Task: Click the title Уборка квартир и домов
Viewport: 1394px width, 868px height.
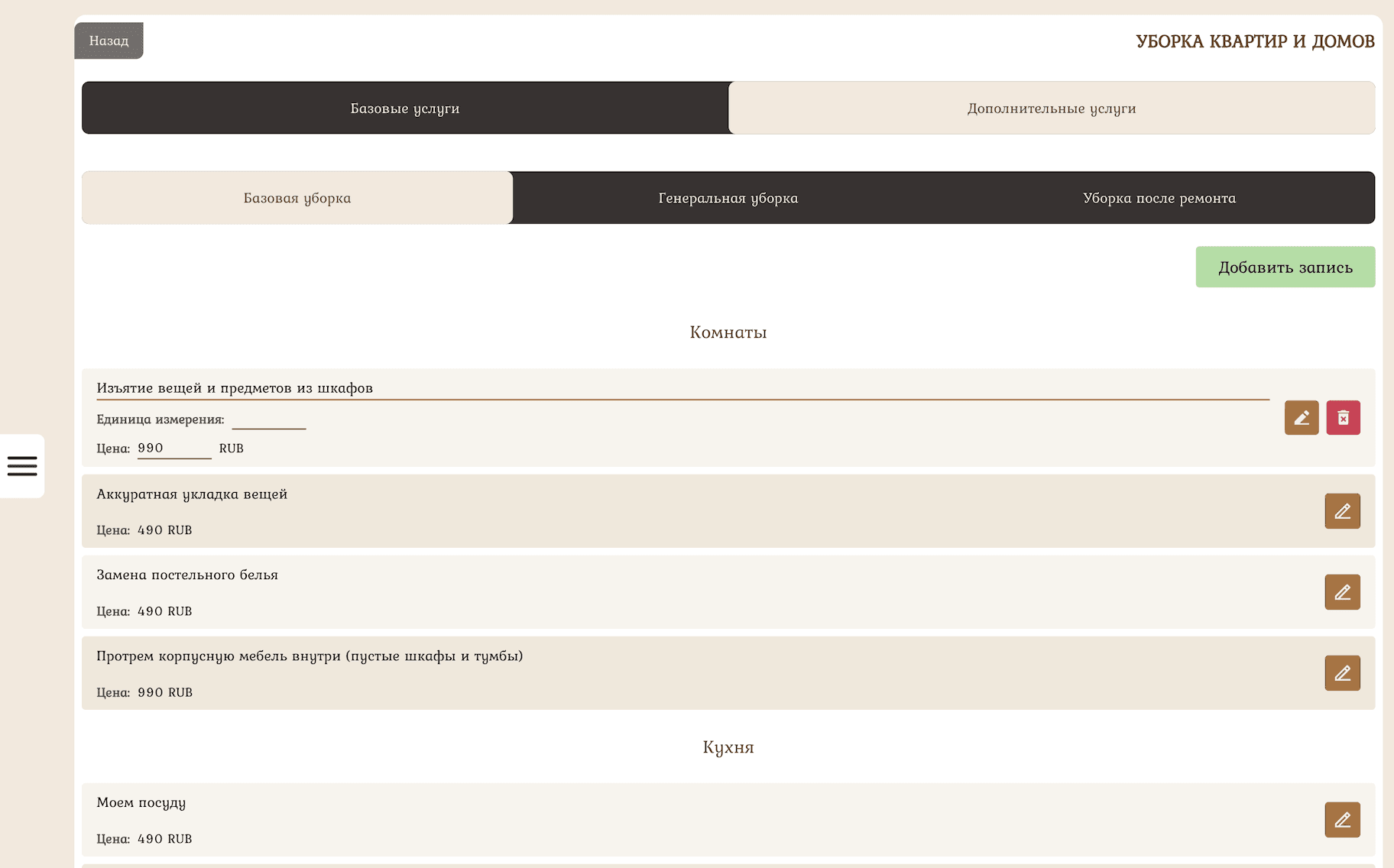Action: (x=1255, y=41)
